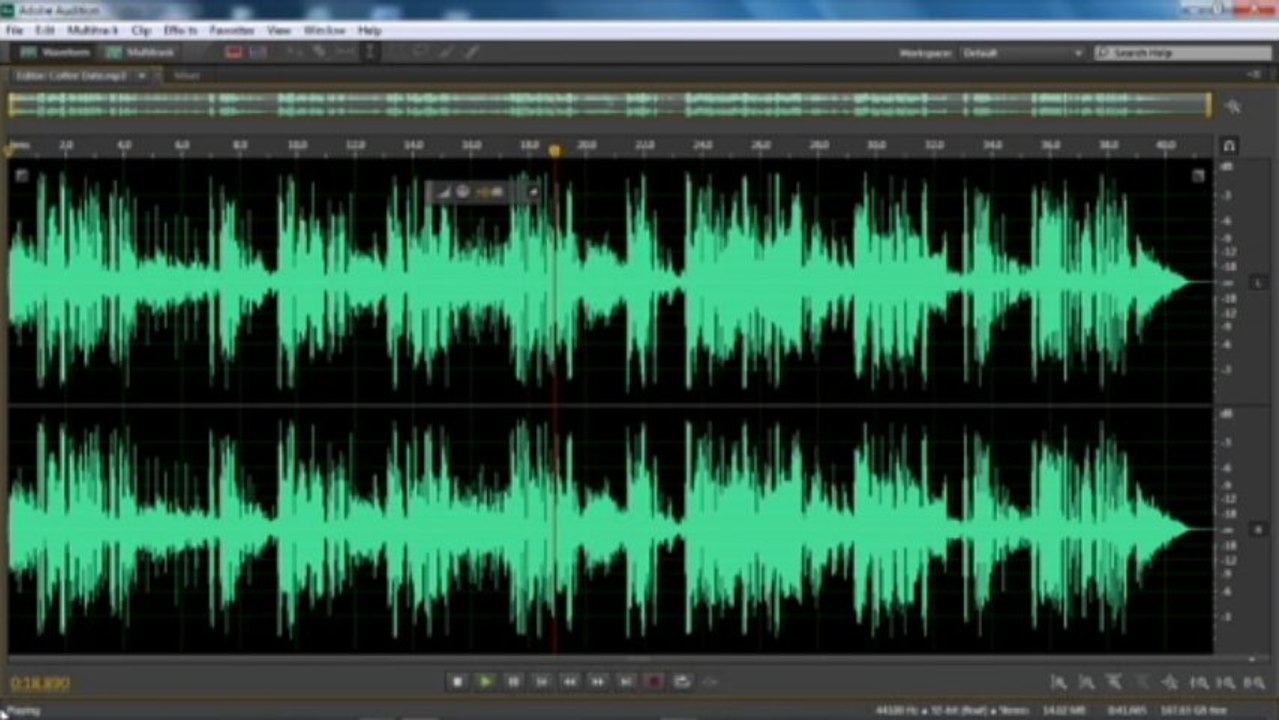Select the Spot Healing Brush tool

(471, 52)
